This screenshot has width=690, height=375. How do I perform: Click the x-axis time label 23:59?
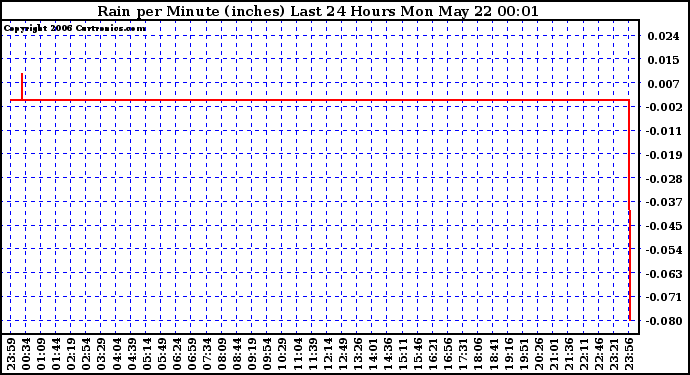pyautogui.click(x=11, y=355)
